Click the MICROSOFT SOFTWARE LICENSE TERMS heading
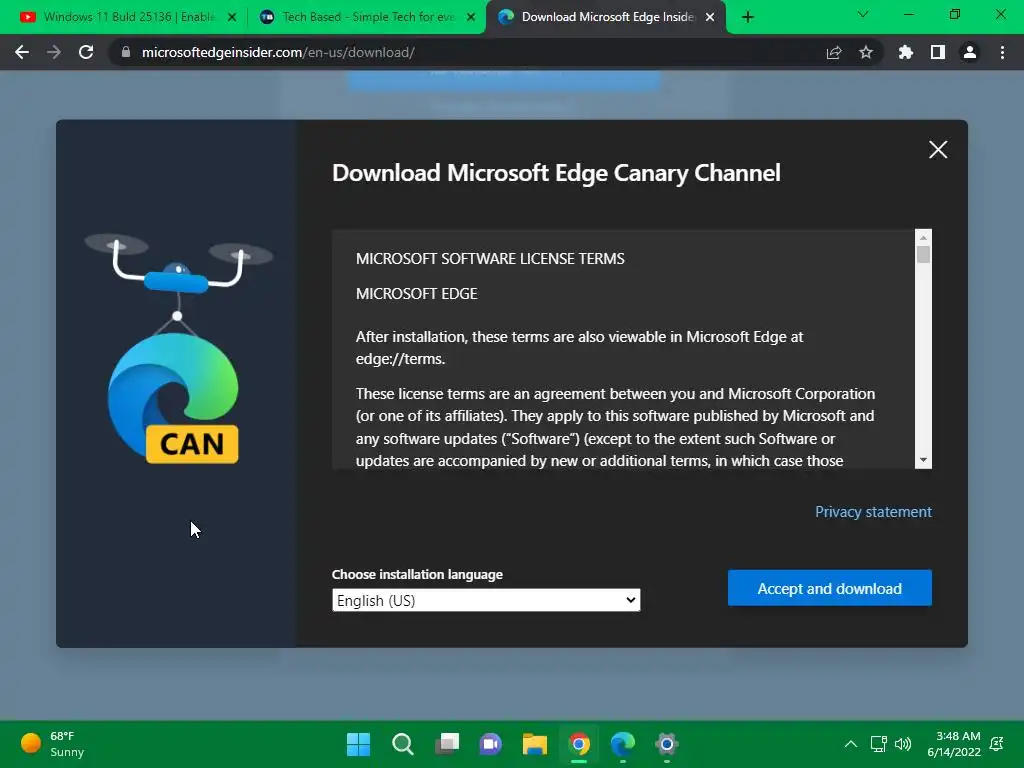This screenshot has height=768, width=1024. click(490, 259)
